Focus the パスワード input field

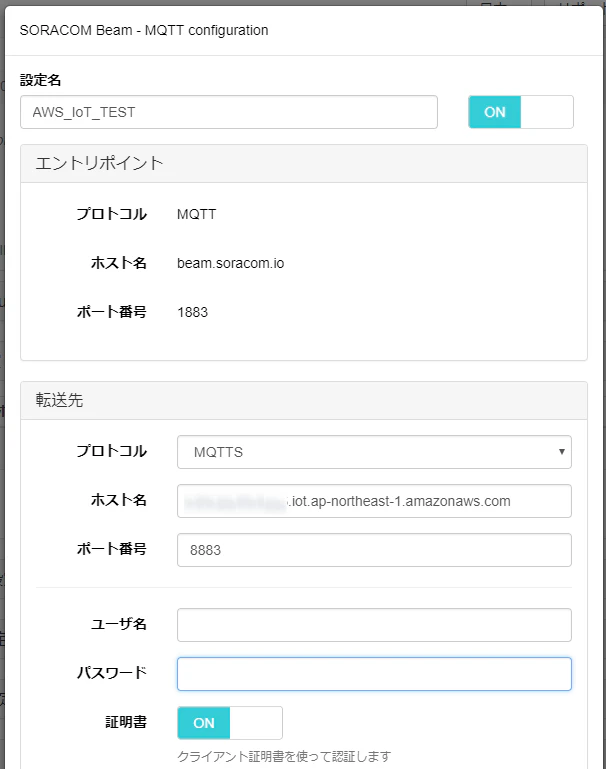(x=374, y=674)
